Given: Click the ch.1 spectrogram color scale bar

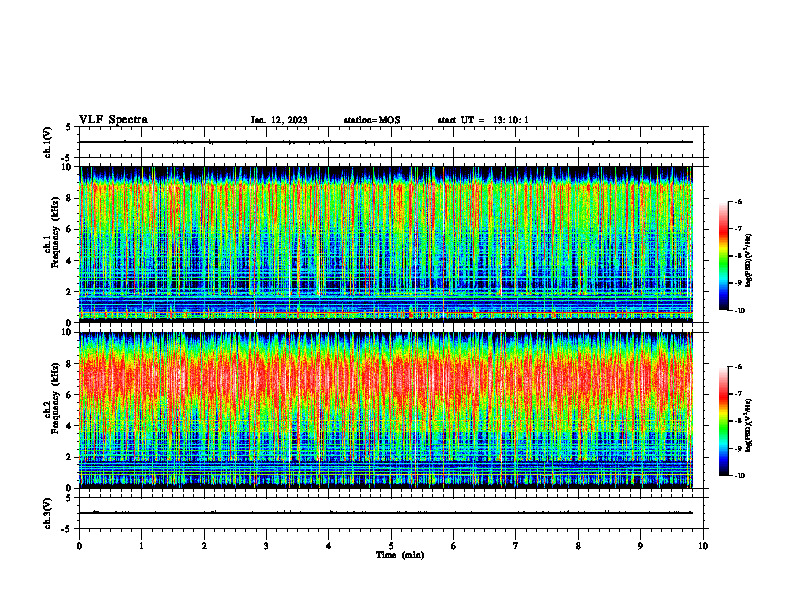Looking at the screenshot, I should (x=723, y=256).
